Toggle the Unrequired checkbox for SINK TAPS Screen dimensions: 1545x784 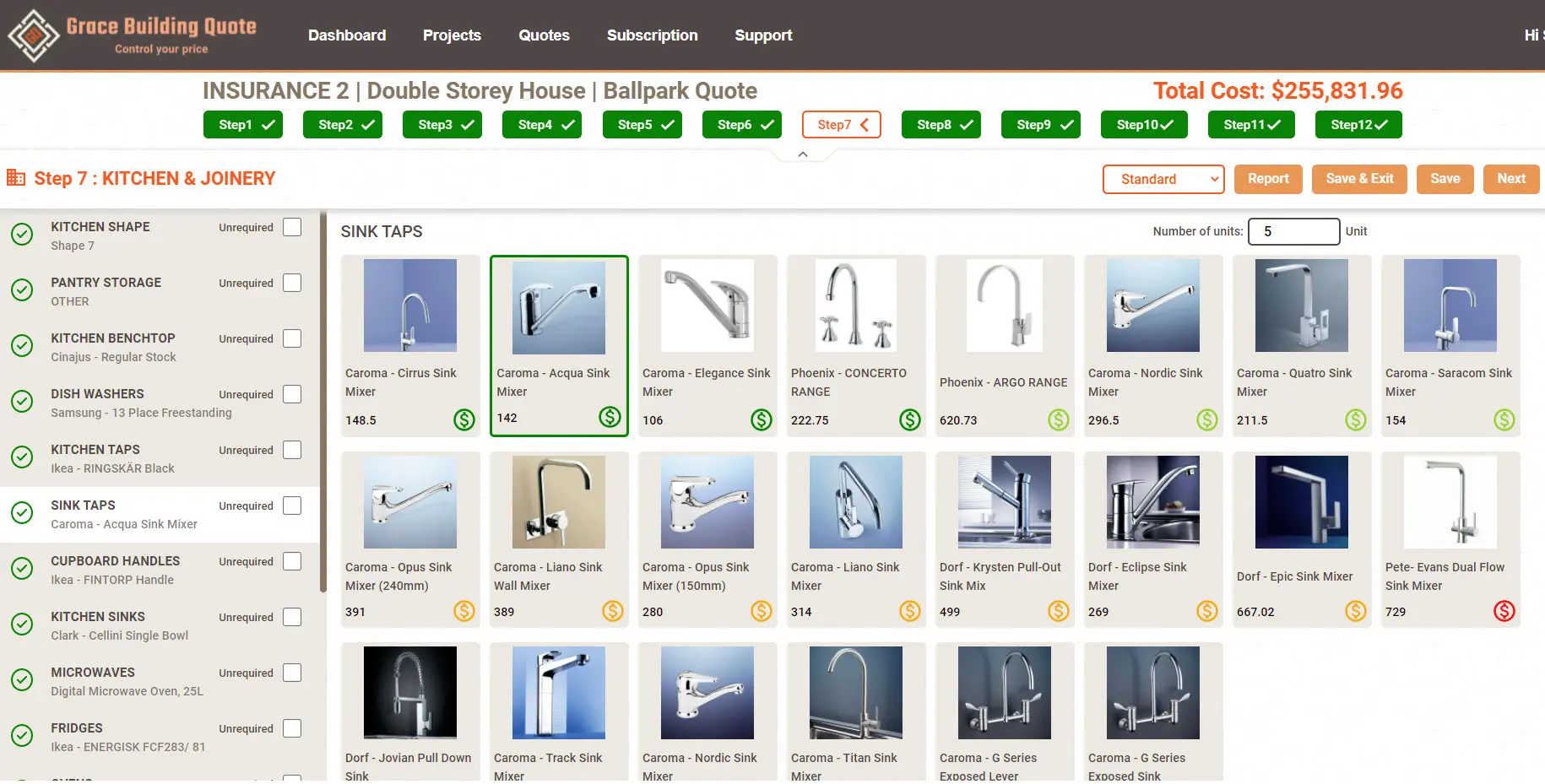(292, 506)
